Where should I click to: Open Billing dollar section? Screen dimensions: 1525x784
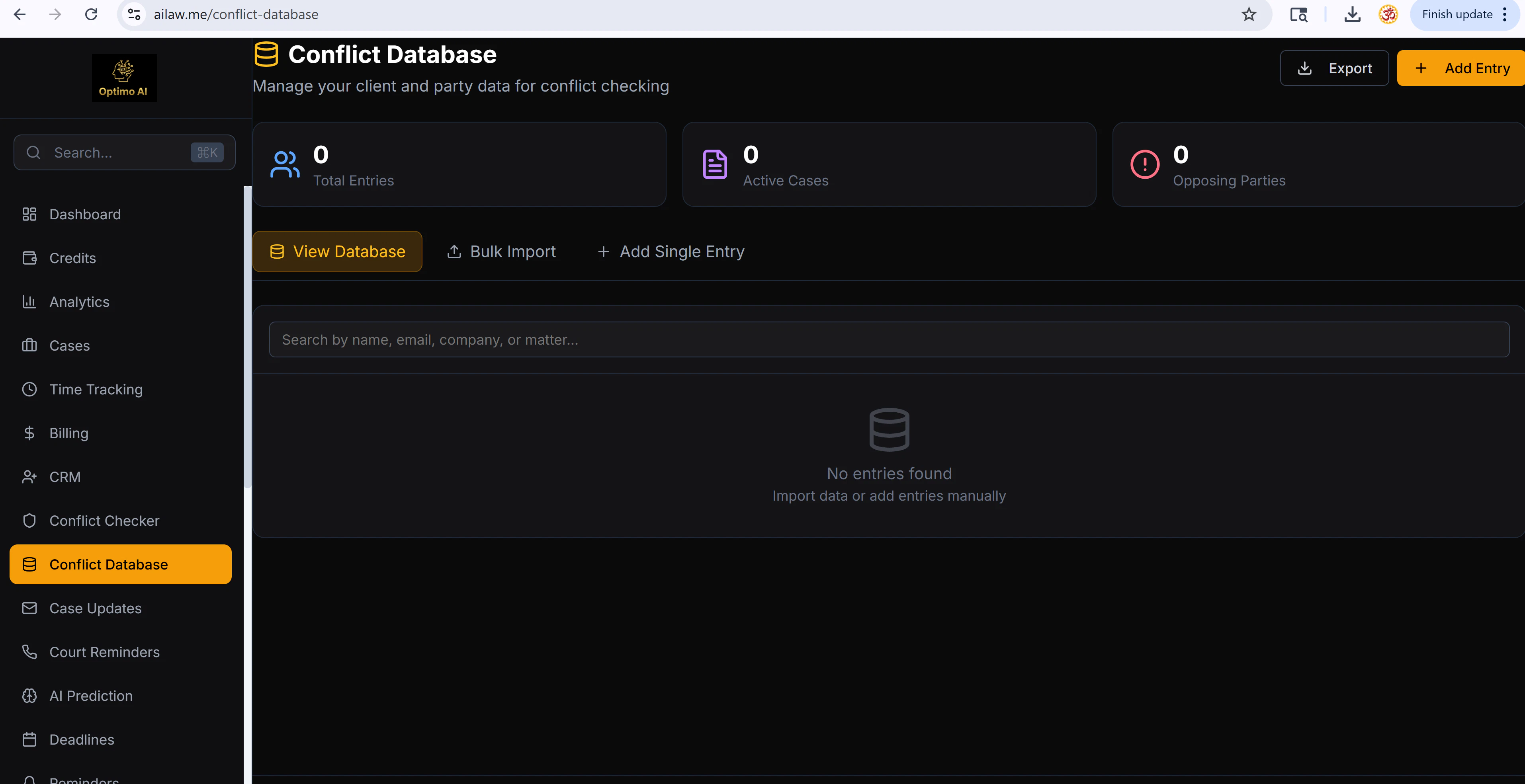68,433
